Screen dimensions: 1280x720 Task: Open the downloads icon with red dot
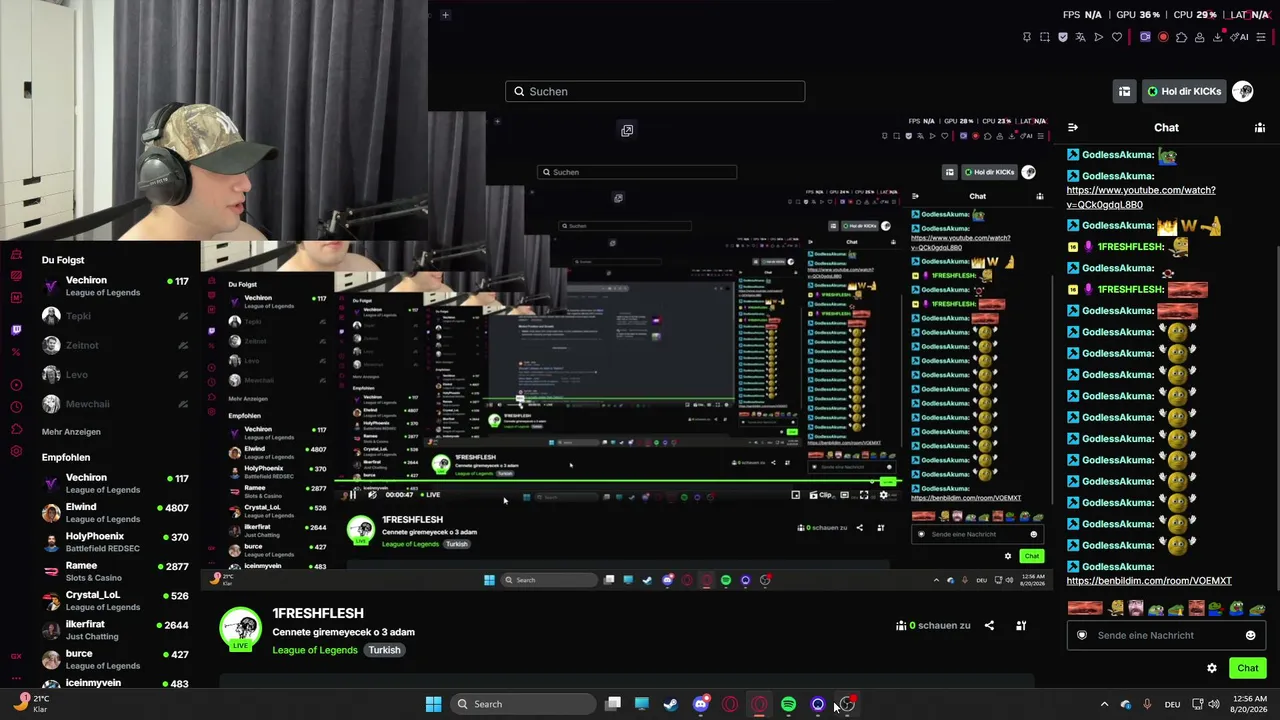click(x=1217, y=37)
